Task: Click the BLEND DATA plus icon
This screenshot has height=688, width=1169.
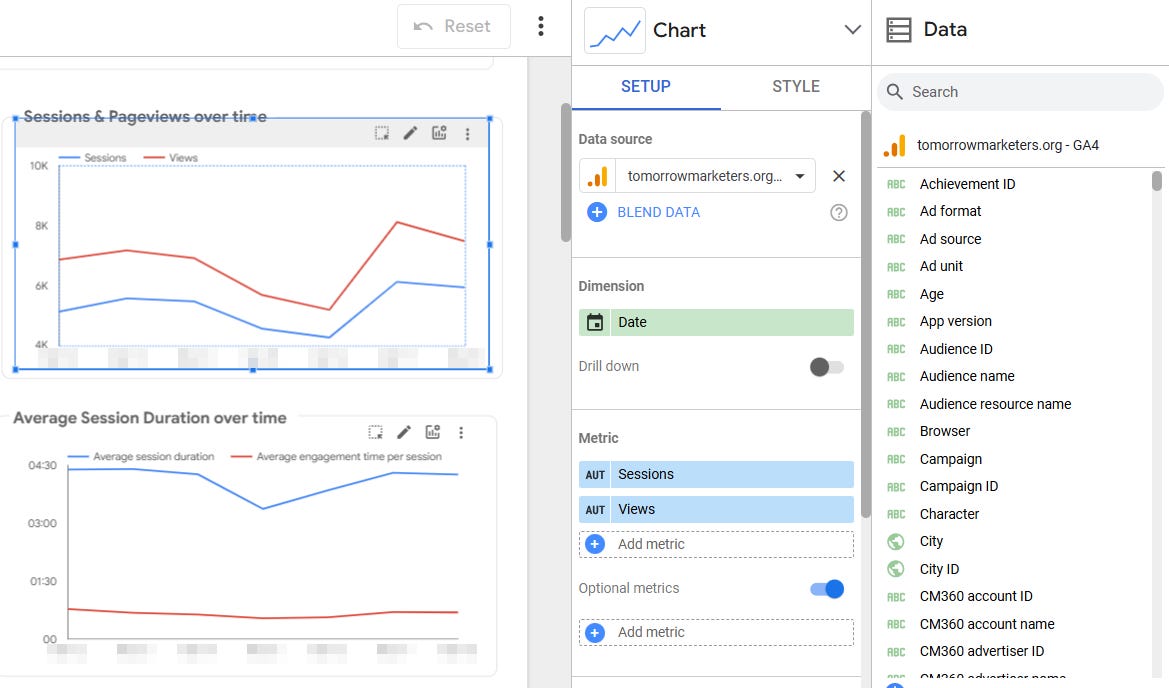Action: click(x=596, y=212)
